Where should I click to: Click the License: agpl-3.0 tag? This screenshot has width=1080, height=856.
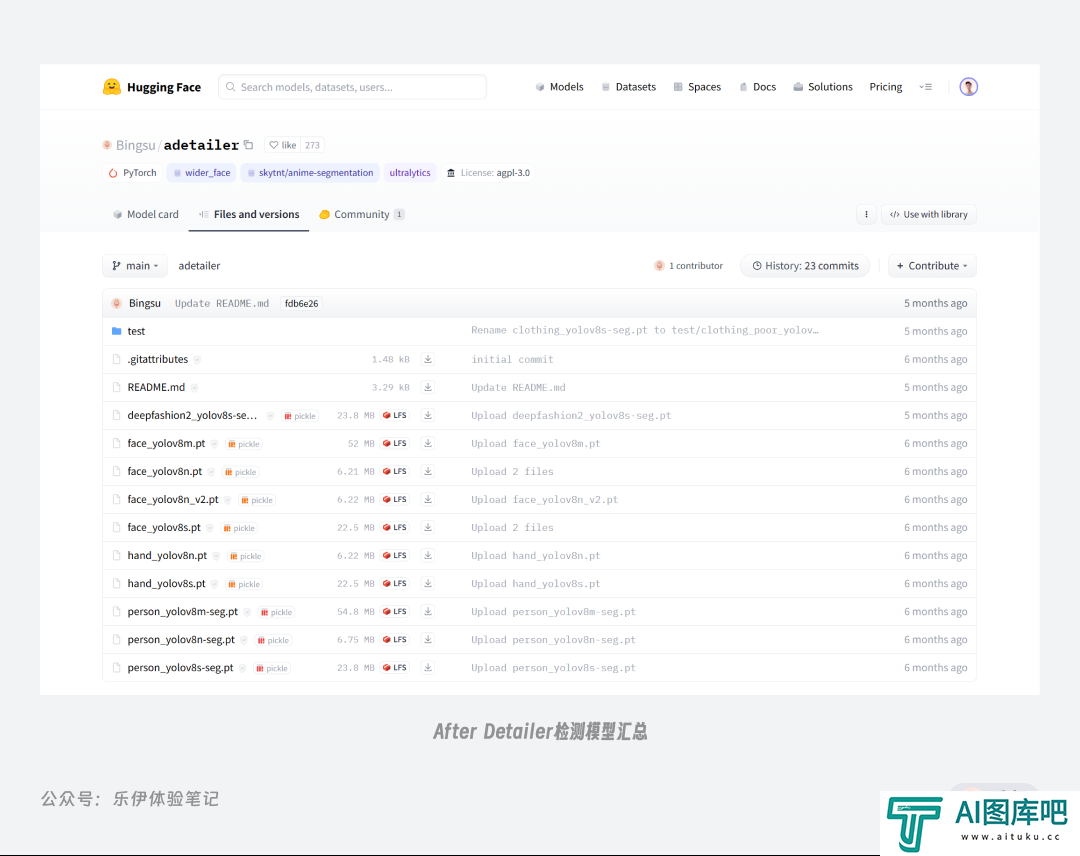pos(488,173)
